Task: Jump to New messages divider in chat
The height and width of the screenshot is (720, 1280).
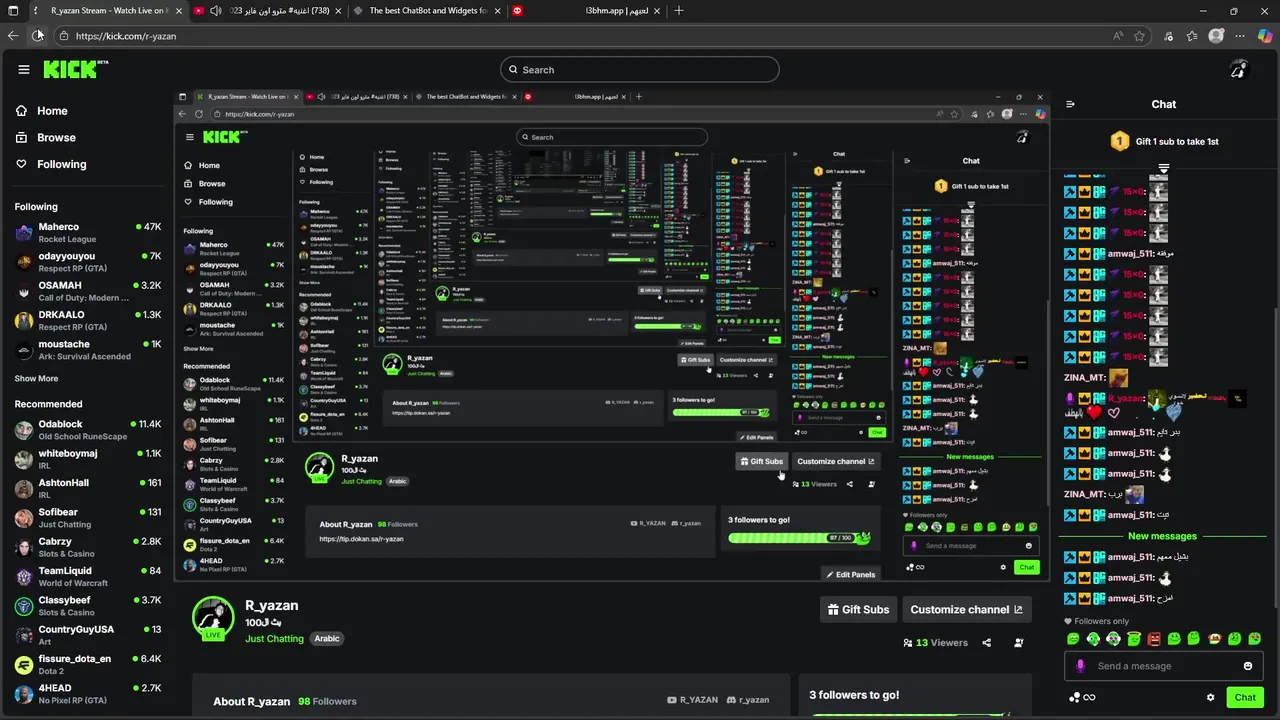Action: (x=1162, y=536)
